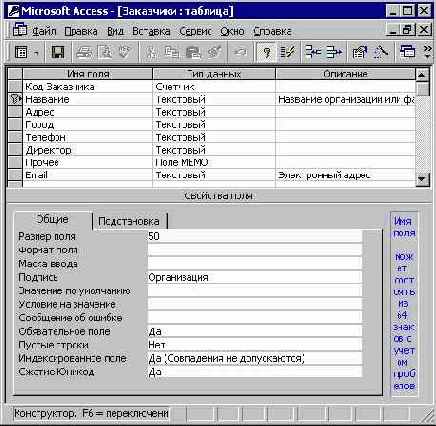436x426 pixels.
Task: Open Print Preview from the toolbar
Action: [x=105, y=52]
